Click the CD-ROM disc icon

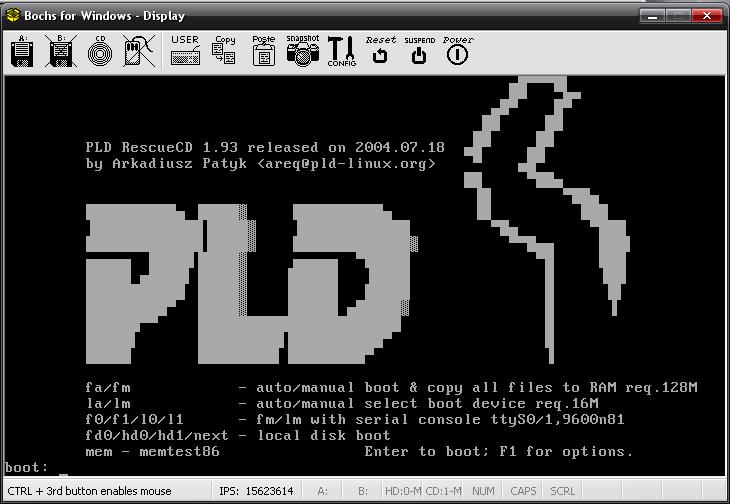100,51
